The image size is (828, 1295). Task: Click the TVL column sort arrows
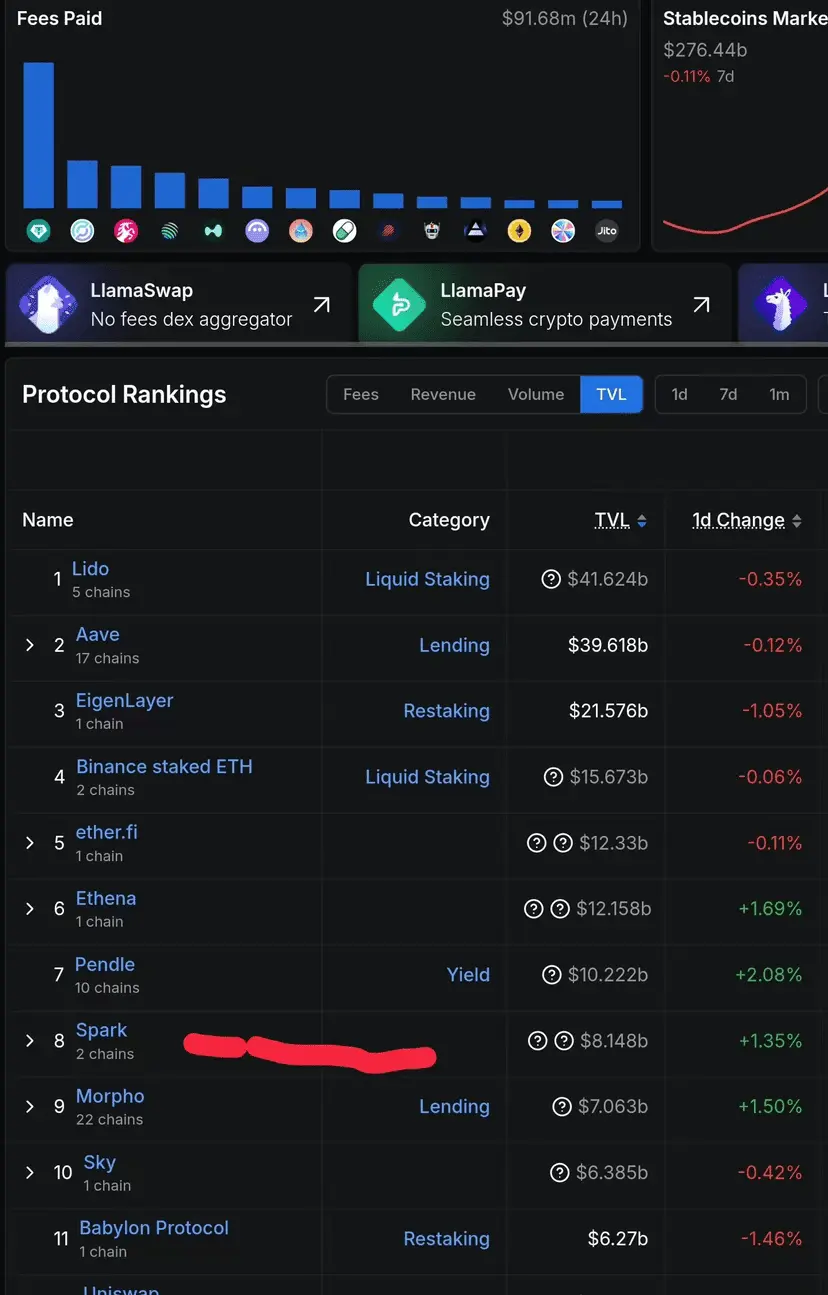[x=642, y=521]
